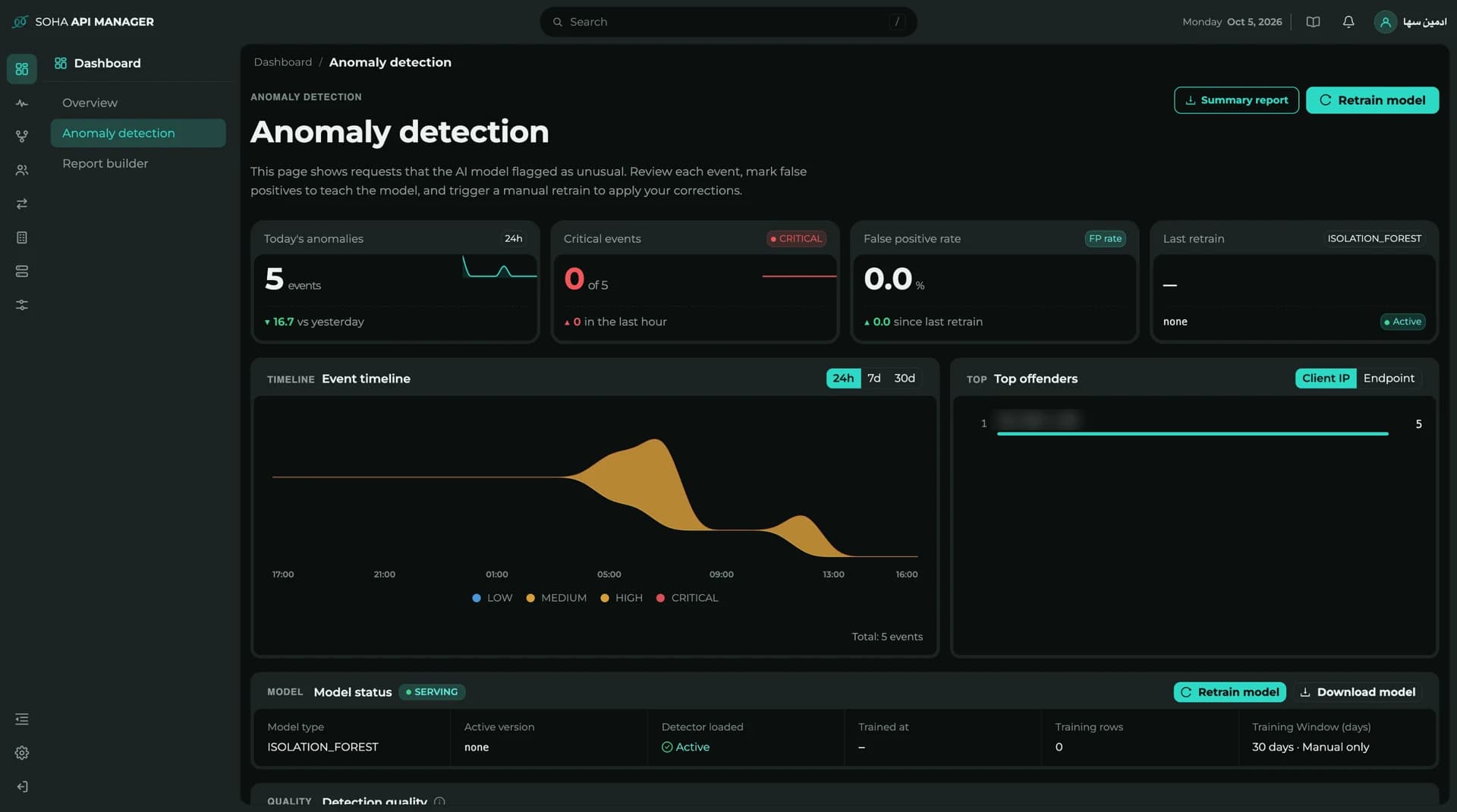Focus the Search field
Screen dimensions: 1457x812
pos(728,22)
